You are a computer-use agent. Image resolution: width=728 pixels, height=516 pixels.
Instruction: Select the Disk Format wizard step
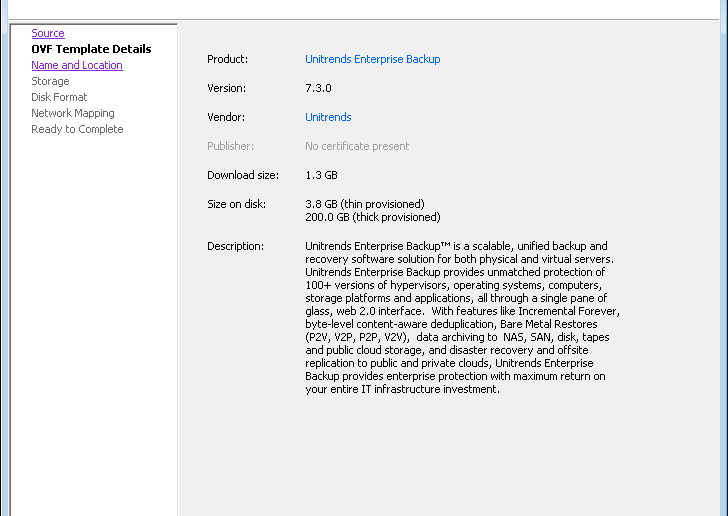click(59, 97)
